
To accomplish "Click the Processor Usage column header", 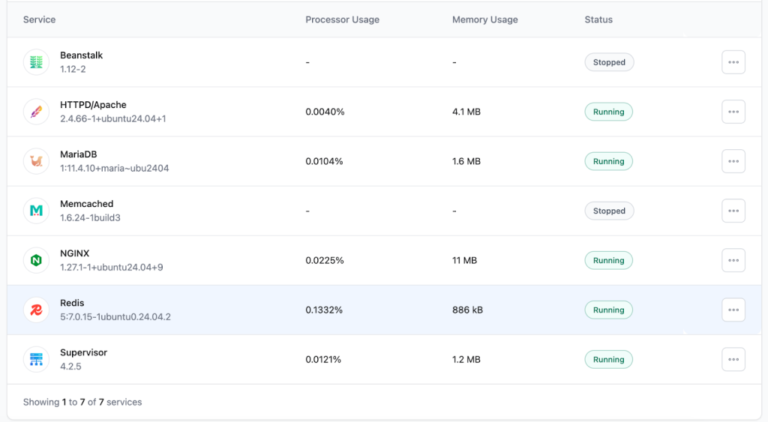I will pos(342,20).
